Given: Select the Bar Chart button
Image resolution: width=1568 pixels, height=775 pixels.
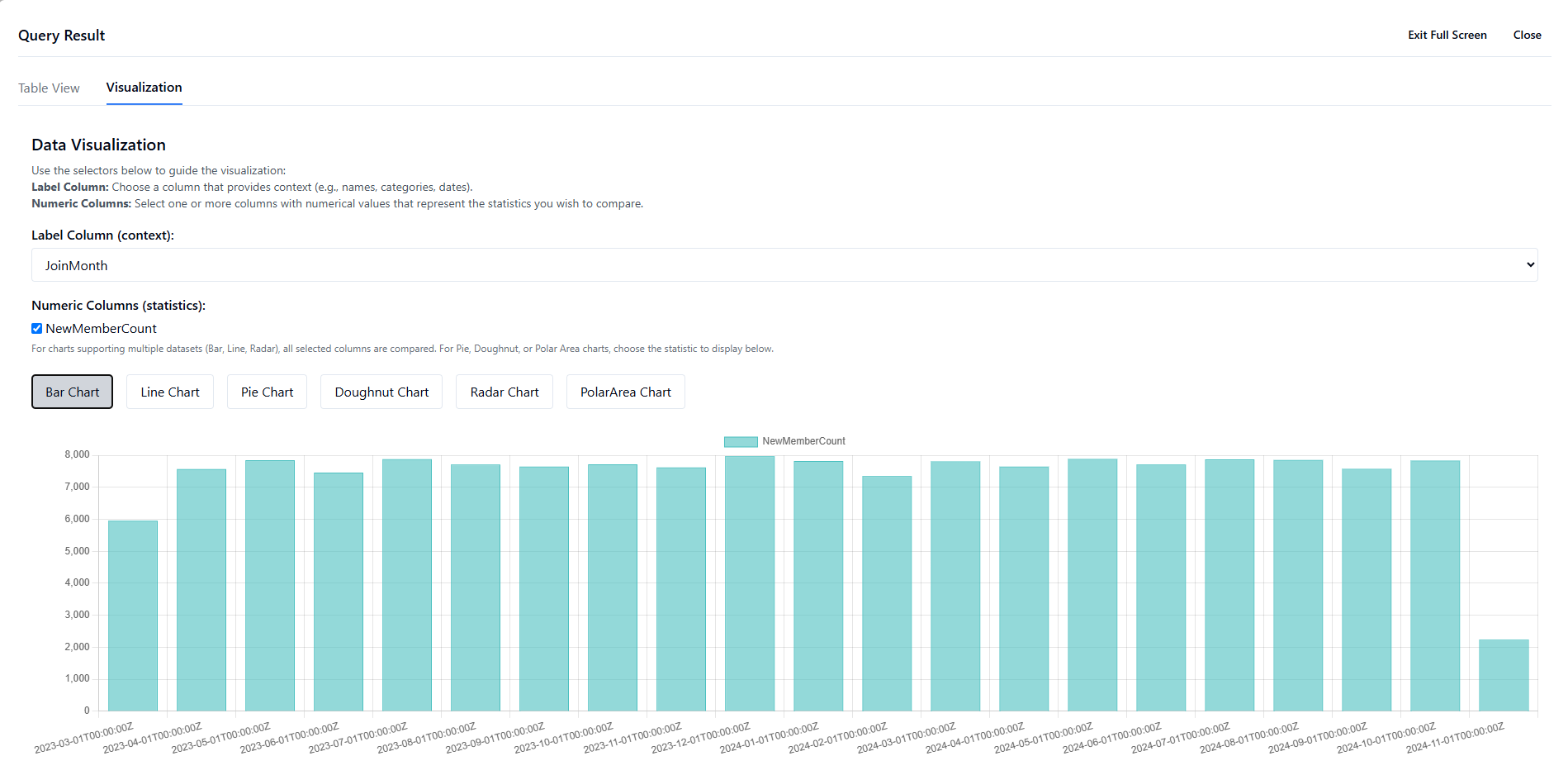Looking at the screenshot, I should tap(72, 392).
